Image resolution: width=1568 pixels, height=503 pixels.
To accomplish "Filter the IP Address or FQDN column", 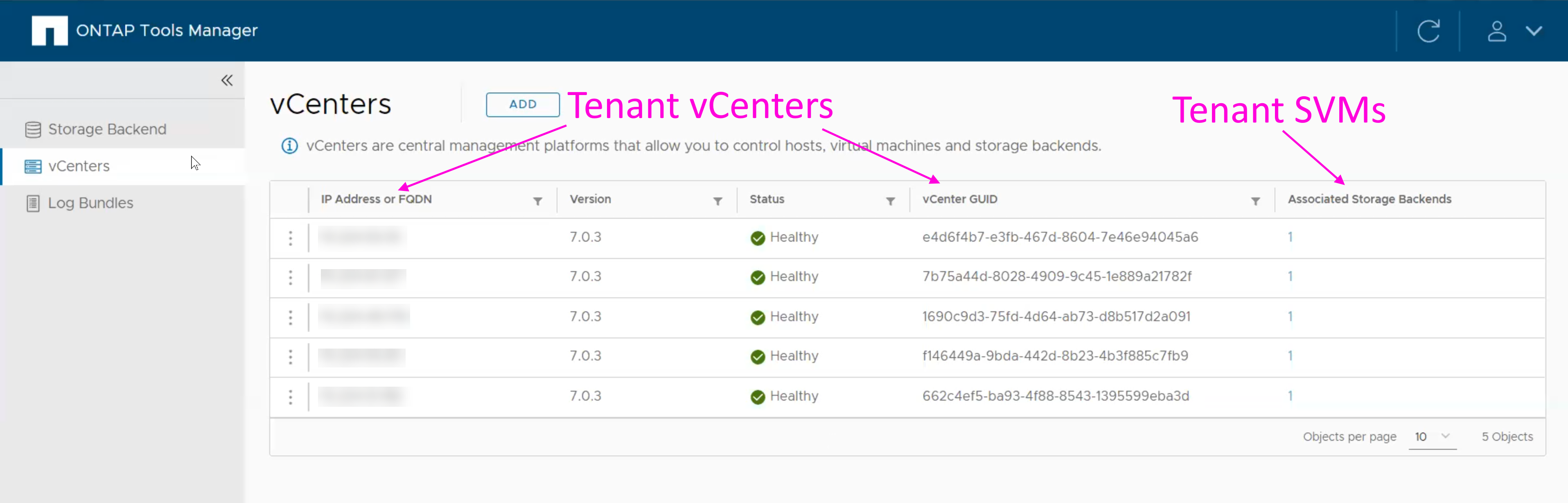I will [x=537, y=201].
